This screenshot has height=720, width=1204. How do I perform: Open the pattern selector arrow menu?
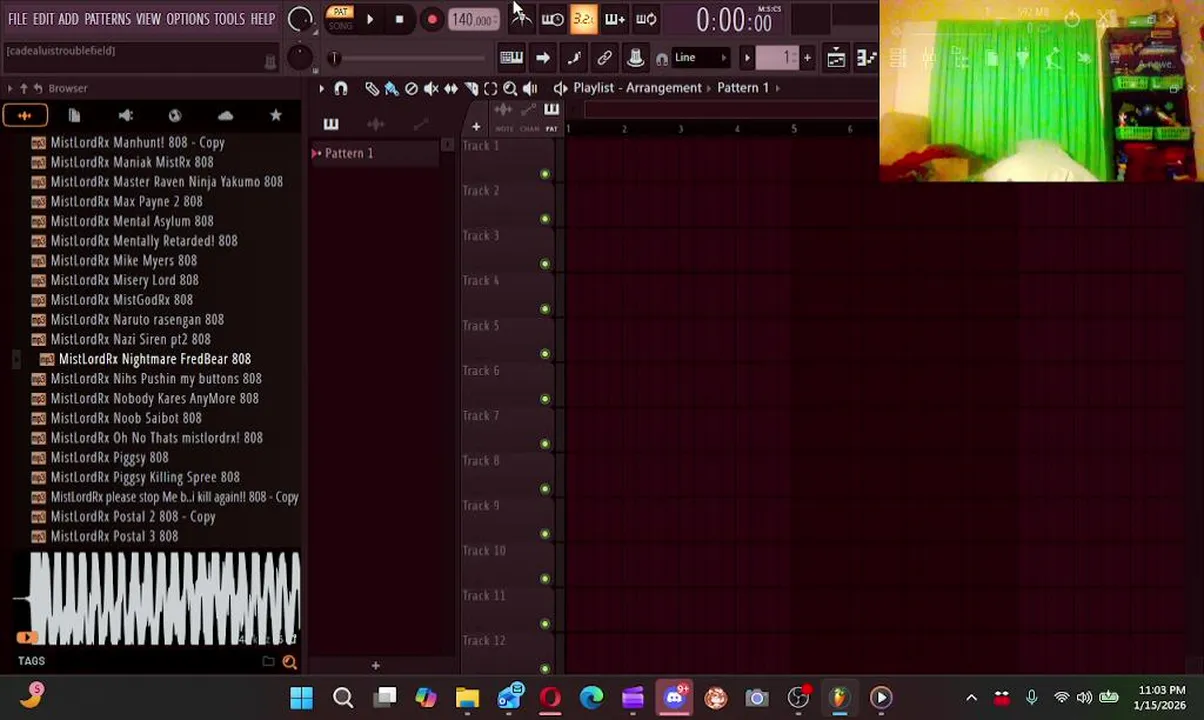coord(747,58)
